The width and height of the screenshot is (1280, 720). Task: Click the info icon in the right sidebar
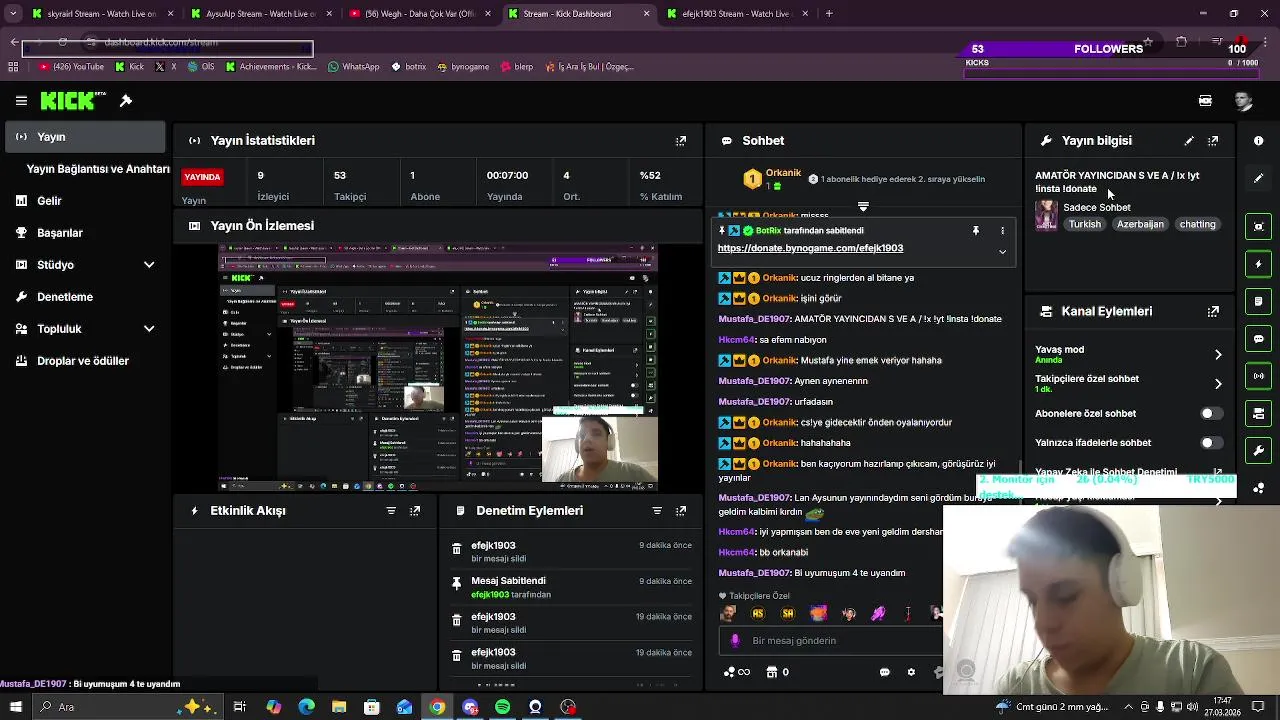tap(1258, 141)
